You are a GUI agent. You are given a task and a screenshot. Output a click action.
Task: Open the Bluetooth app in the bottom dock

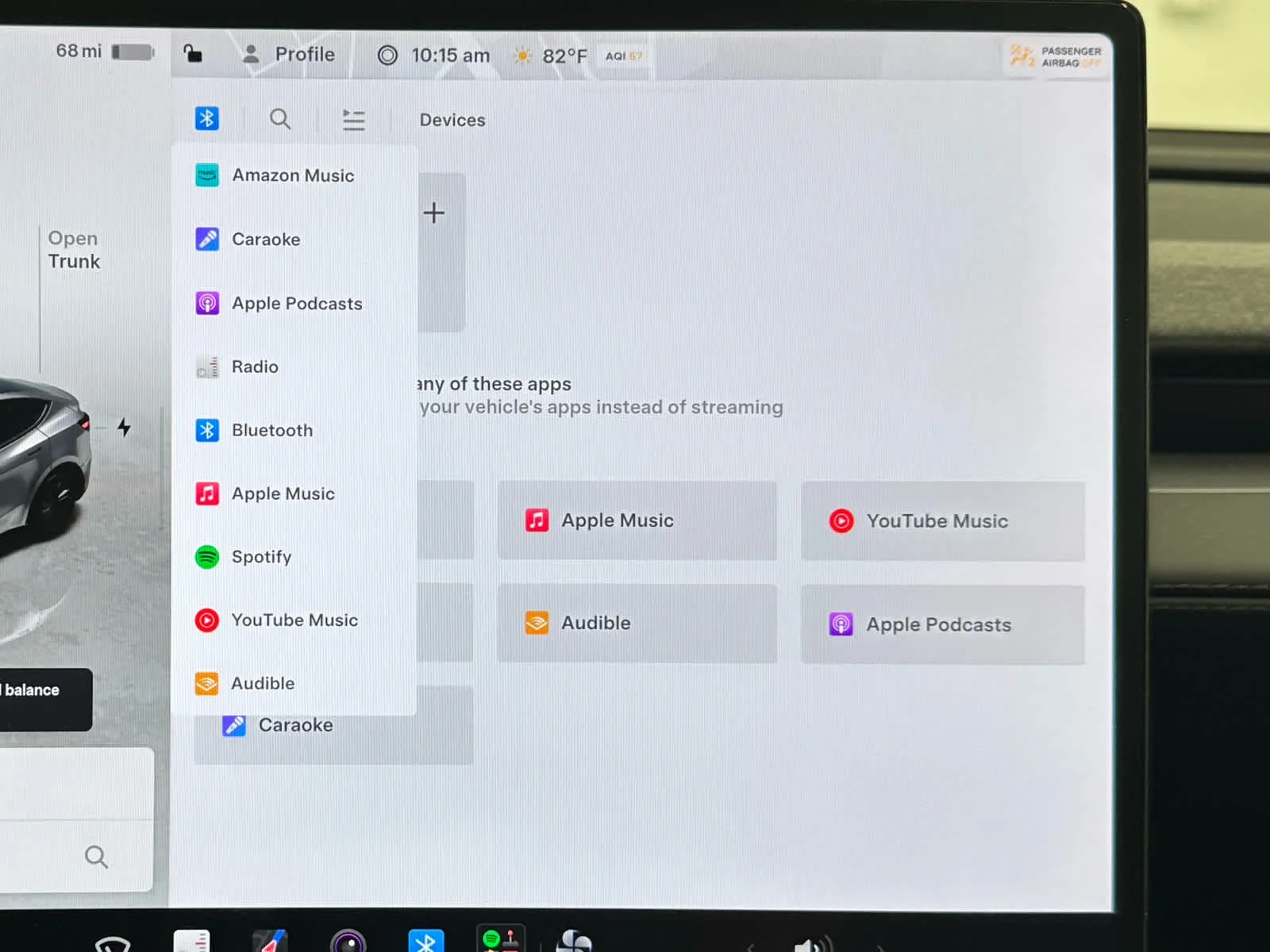coord(426,941)
